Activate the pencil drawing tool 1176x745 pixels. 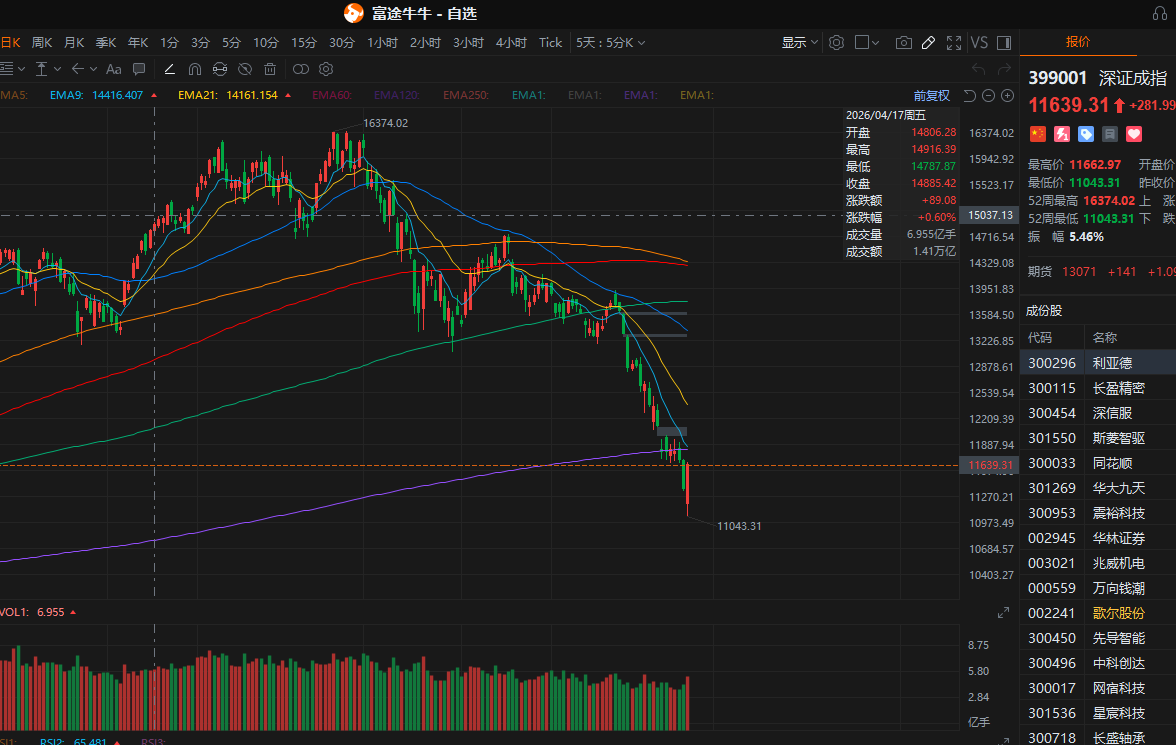click(928, 43)
